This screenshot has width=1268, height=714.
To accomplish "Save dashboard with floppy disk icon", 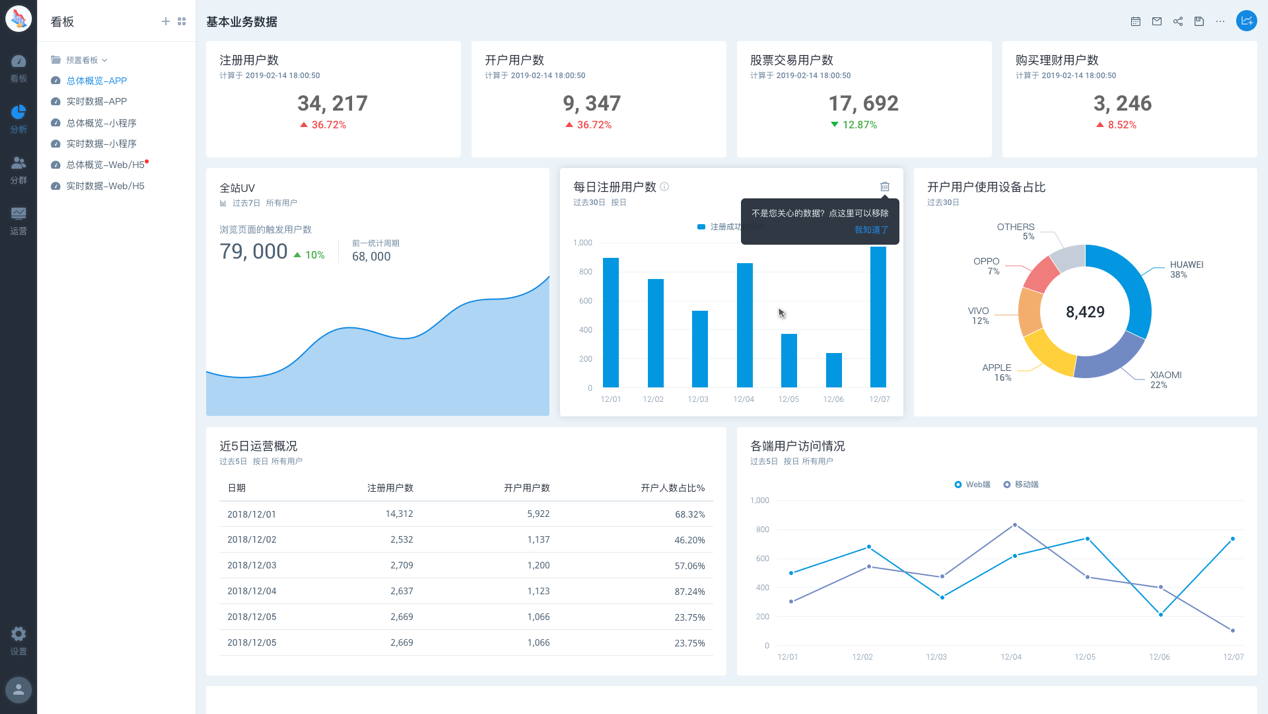I will pyautogui.click(x=1199, y=21).
